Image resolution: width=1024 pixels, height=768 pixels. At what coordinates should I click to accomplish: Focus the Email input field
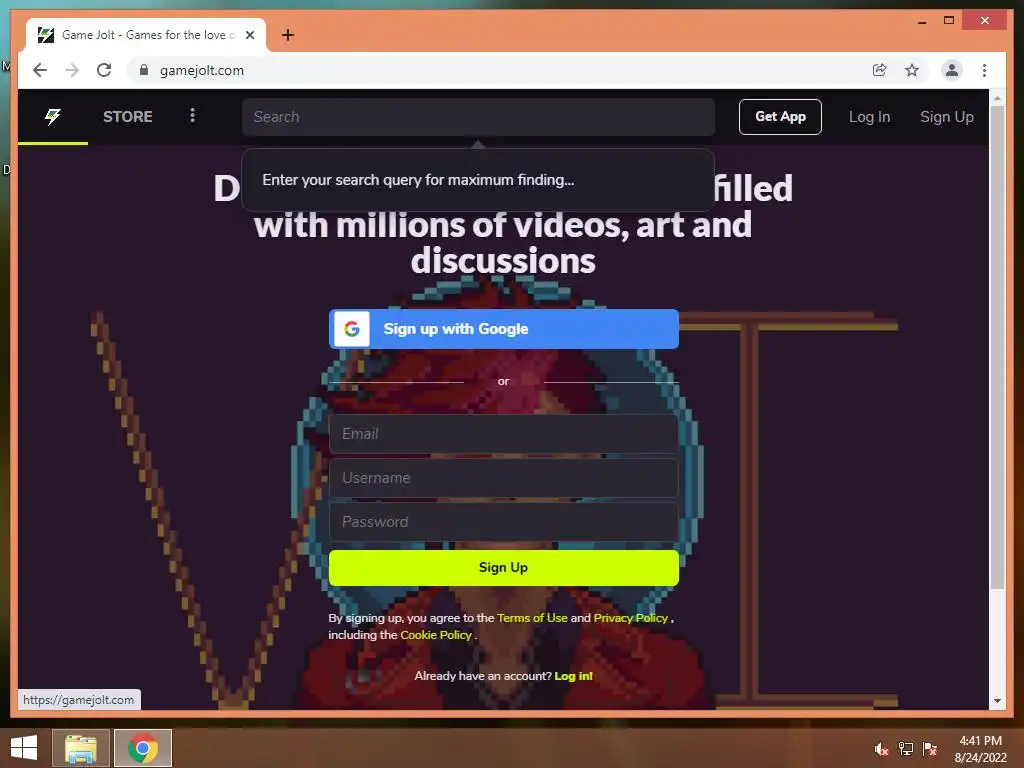click(504, 434)
